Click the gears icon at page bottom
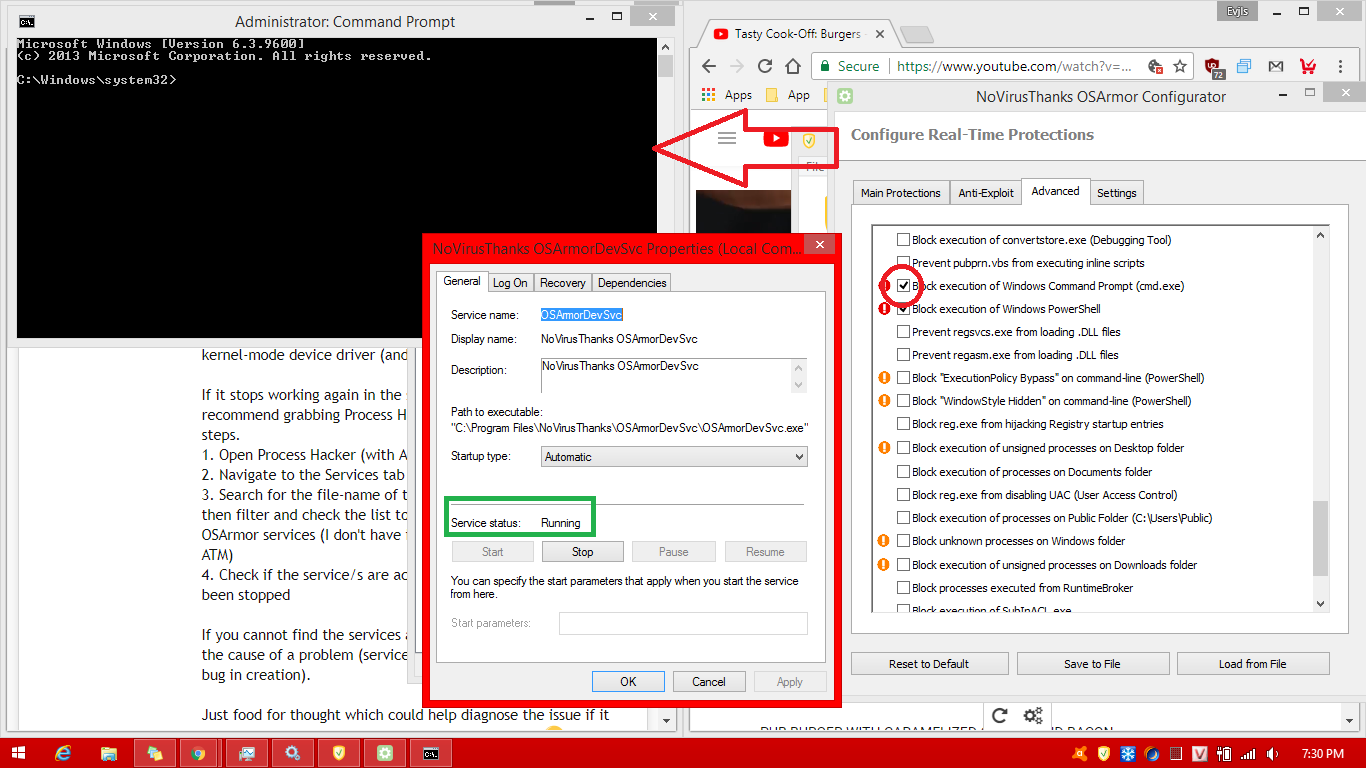This screenshot has width=1366, height=768. tap(1033, 716)
